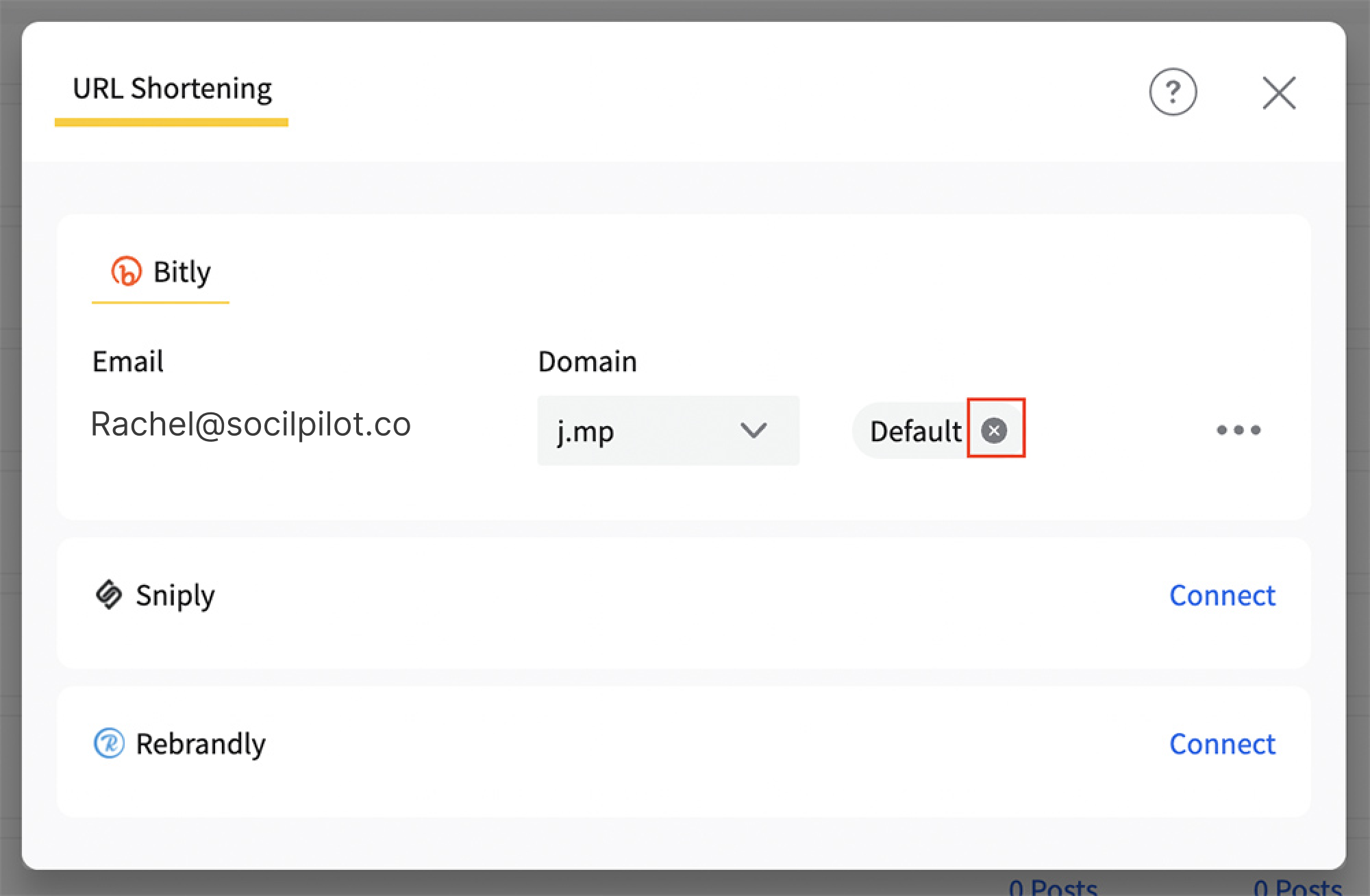Click the Rebrandly logo icon

point(109,743)
